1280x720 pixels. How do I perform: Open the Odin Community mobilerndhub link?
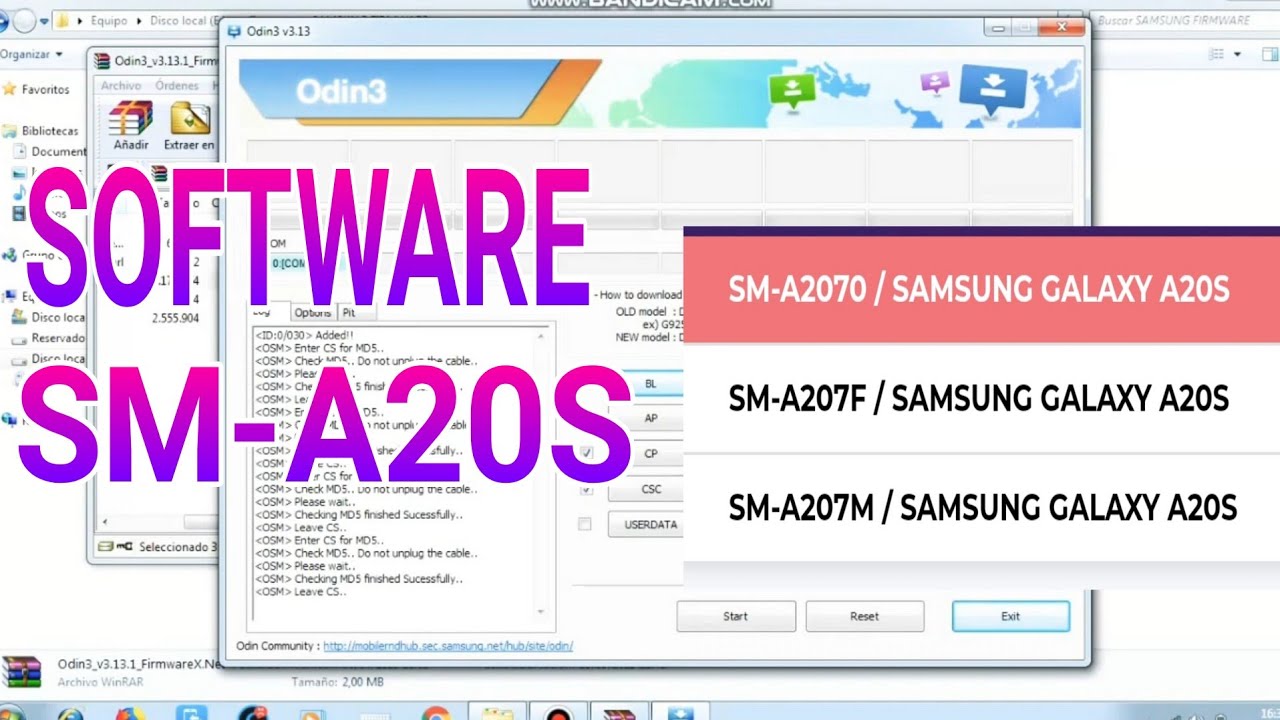[448, 646]
